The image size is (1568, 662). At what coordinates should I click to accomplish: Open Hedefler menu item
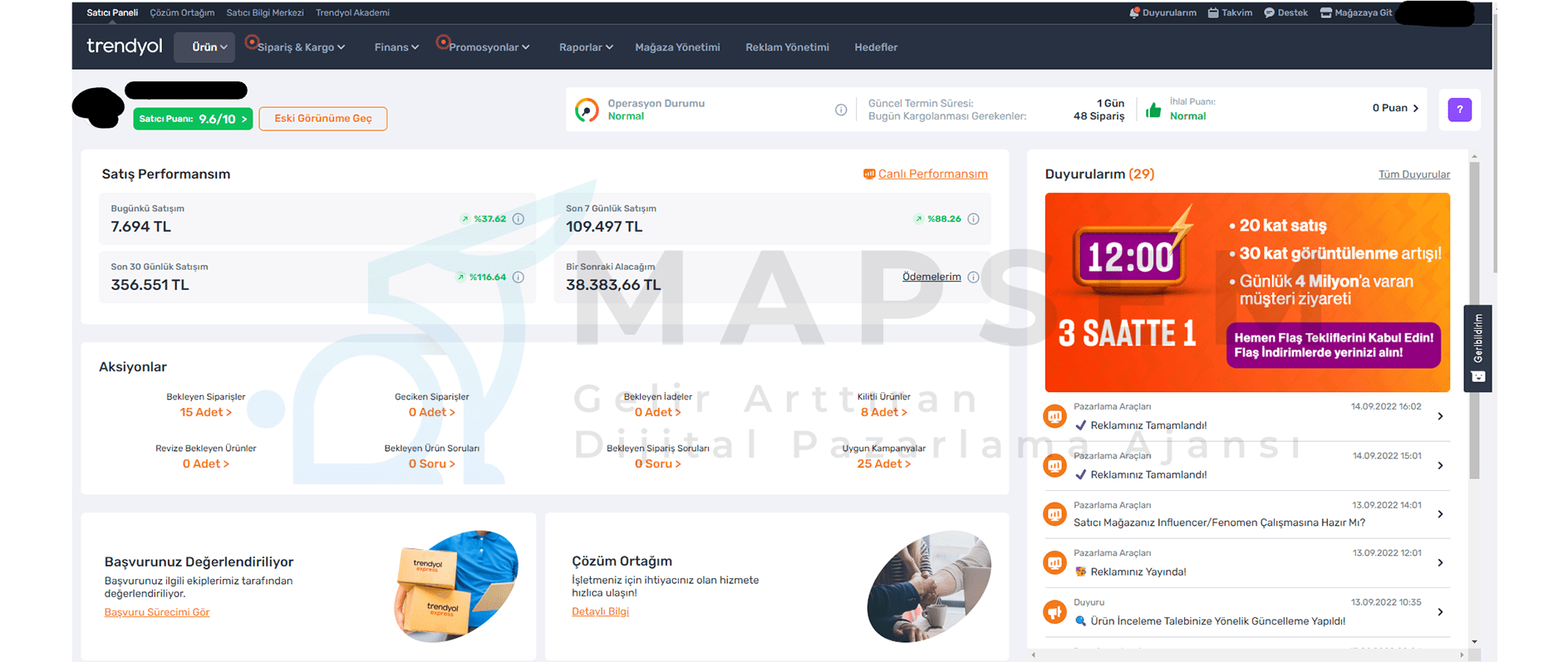click(876, 47)
